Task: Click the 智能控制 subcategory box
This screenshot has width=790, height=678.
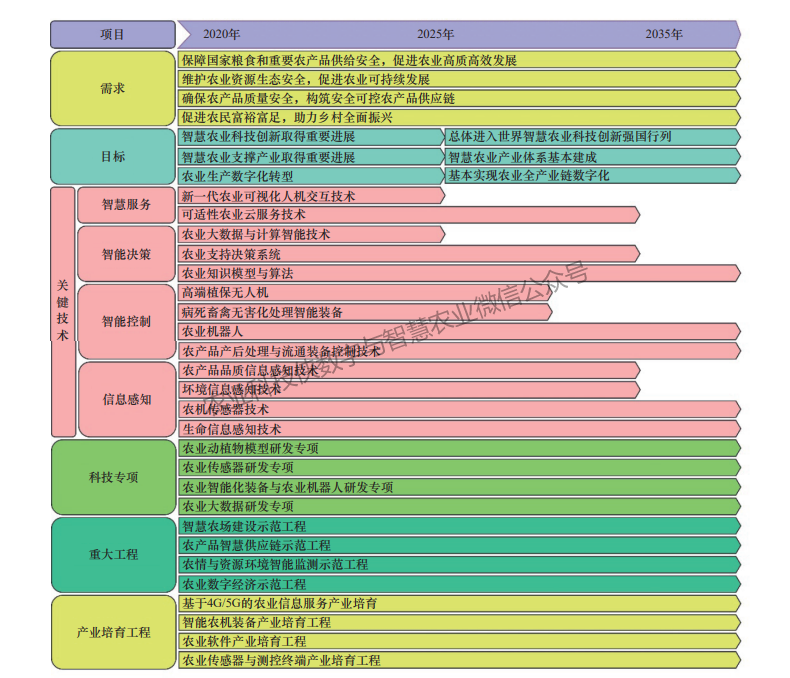Action: (x=126, y=321)
